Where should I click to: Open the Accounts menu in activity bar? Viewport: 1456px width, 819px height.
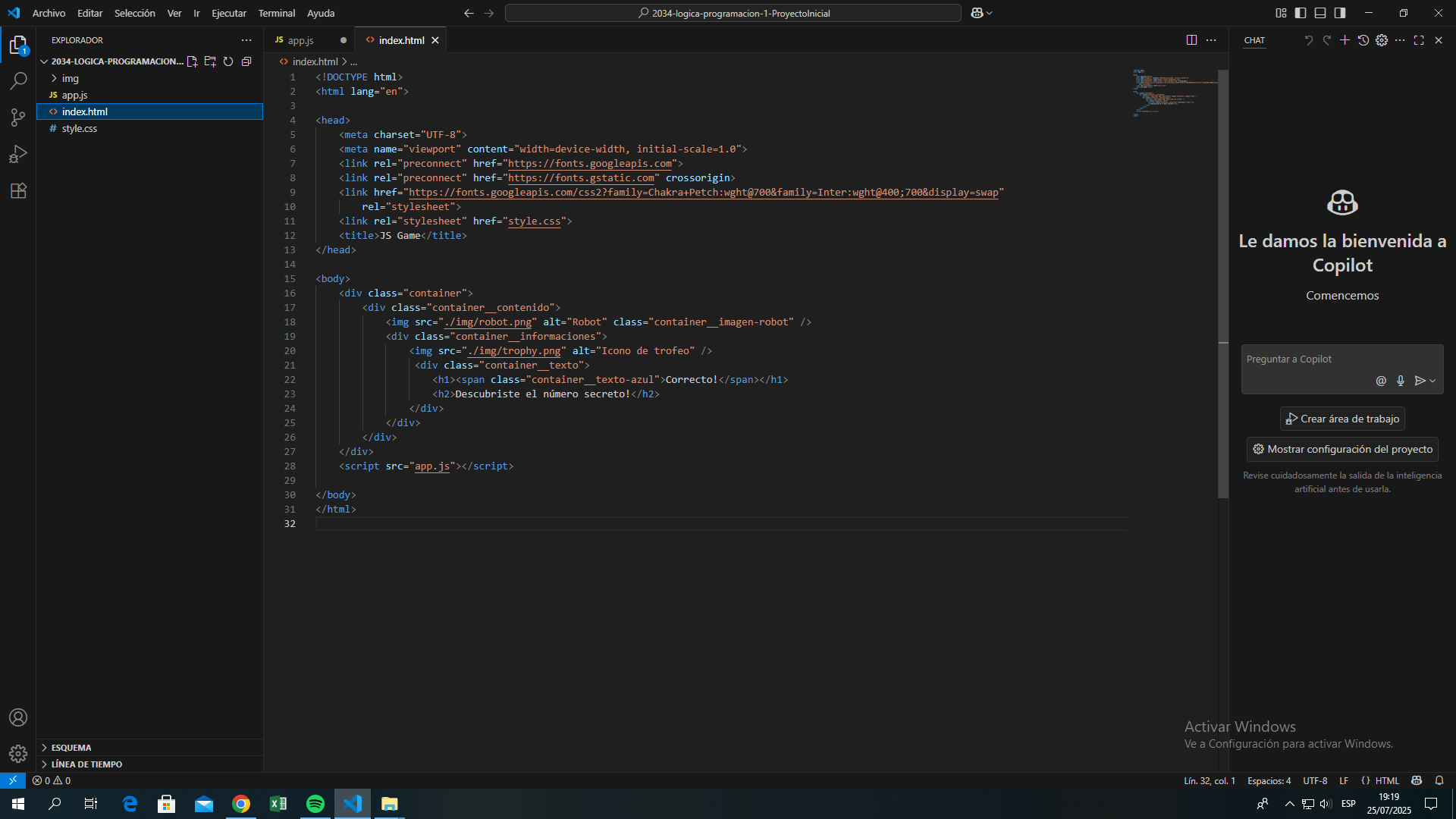[x=18, y=717]
